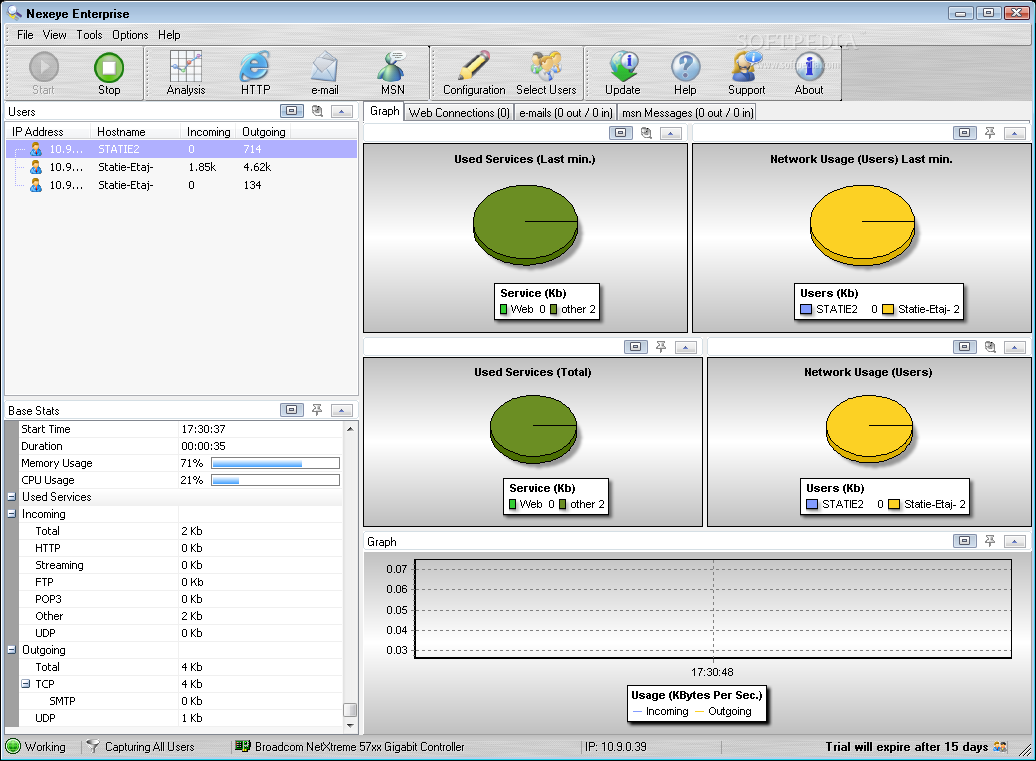1036x761 pixels.
Task: Open the Analysis tool
Action: tap(186, 73)
